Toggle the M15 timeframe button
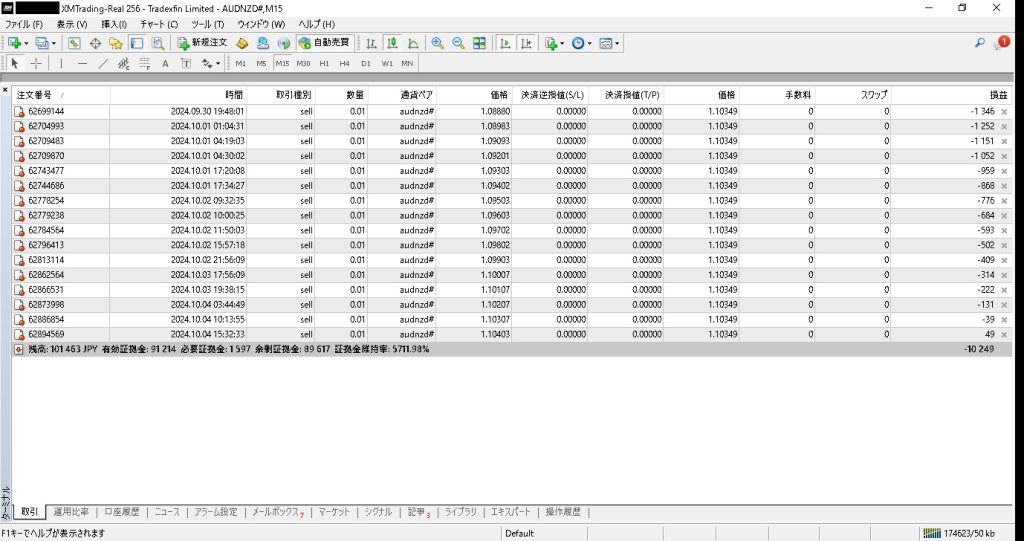The height and width of the screenshot is (541, 1024). point(282,63)
